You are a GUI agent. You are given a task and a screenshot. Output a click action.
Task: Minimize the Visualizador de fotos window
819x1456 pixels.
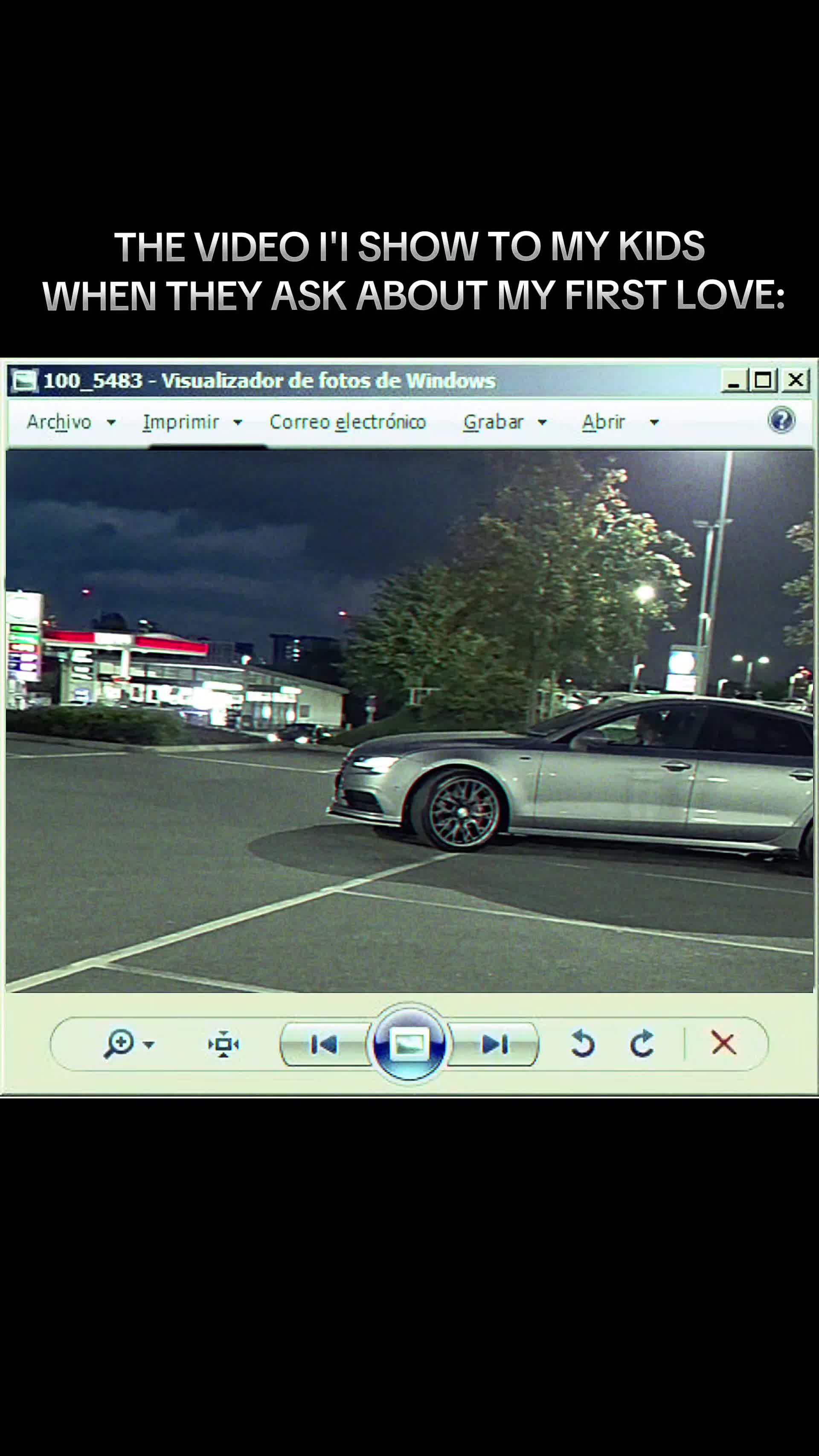point(734,380)
